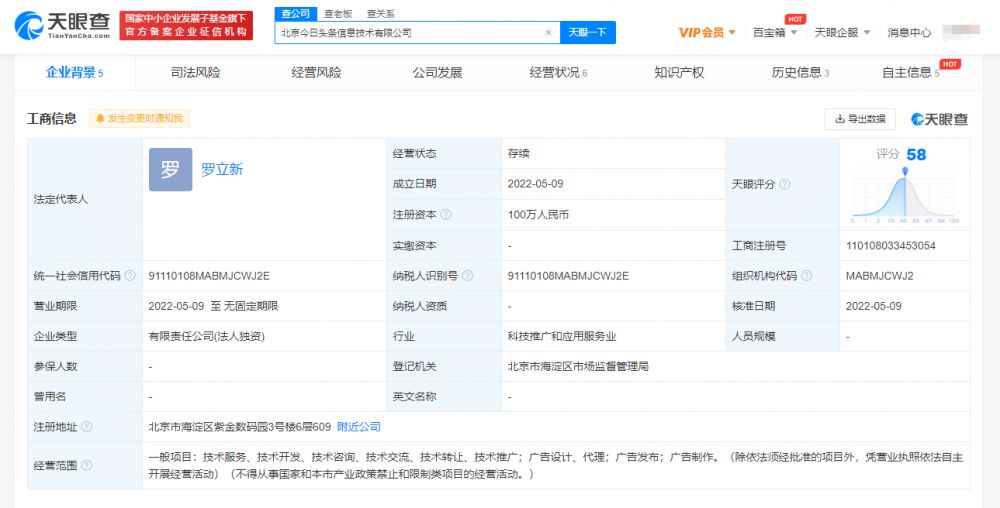Image resolution: width=1000 pixels, height=508 pixels.
Task: Click the address 北京市海淀区紫金数码园3号楼6层609
Action: (x=240, y=426)
